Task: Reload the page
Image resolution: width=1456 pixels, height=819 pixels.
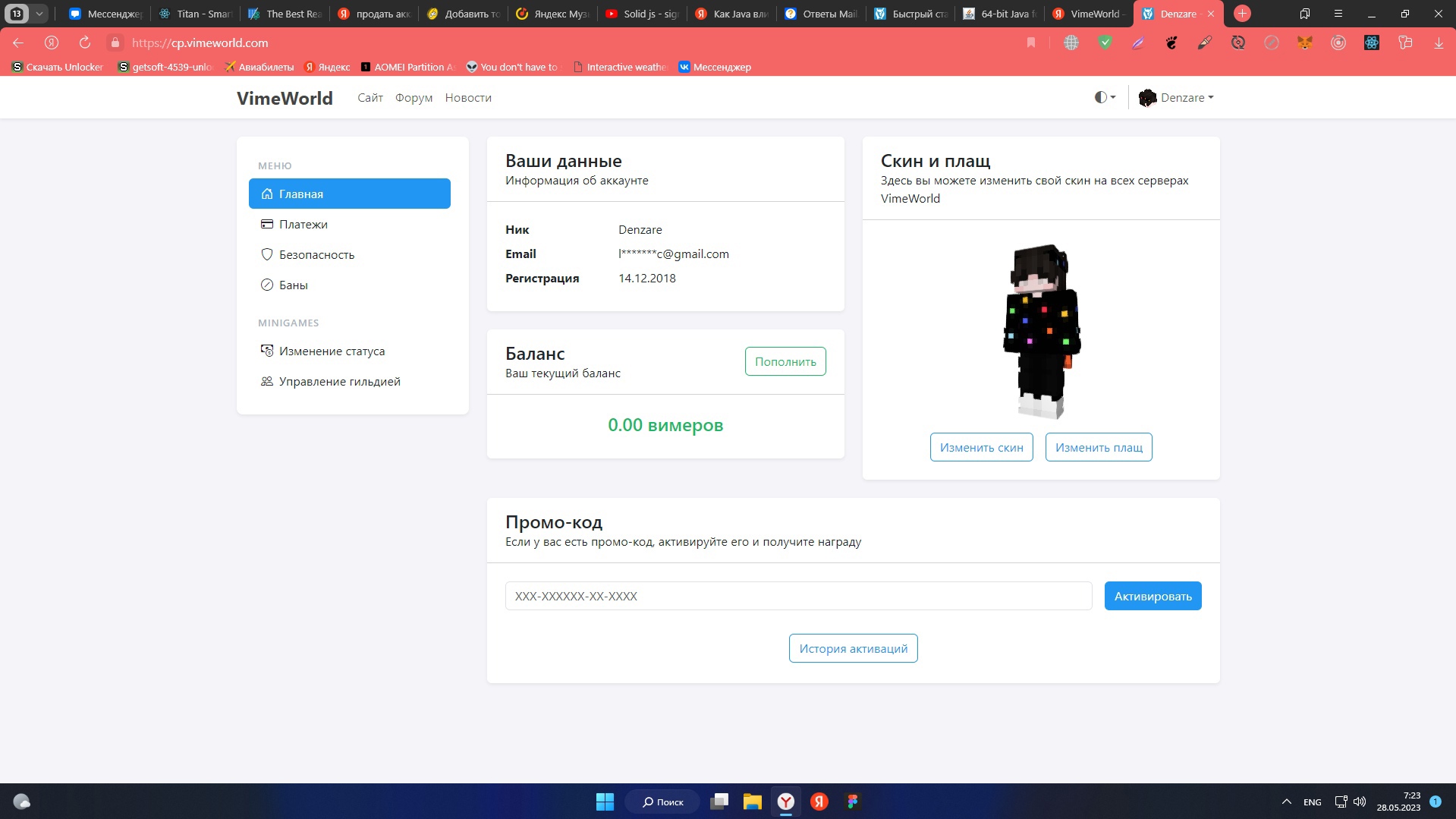Action: 85,43
